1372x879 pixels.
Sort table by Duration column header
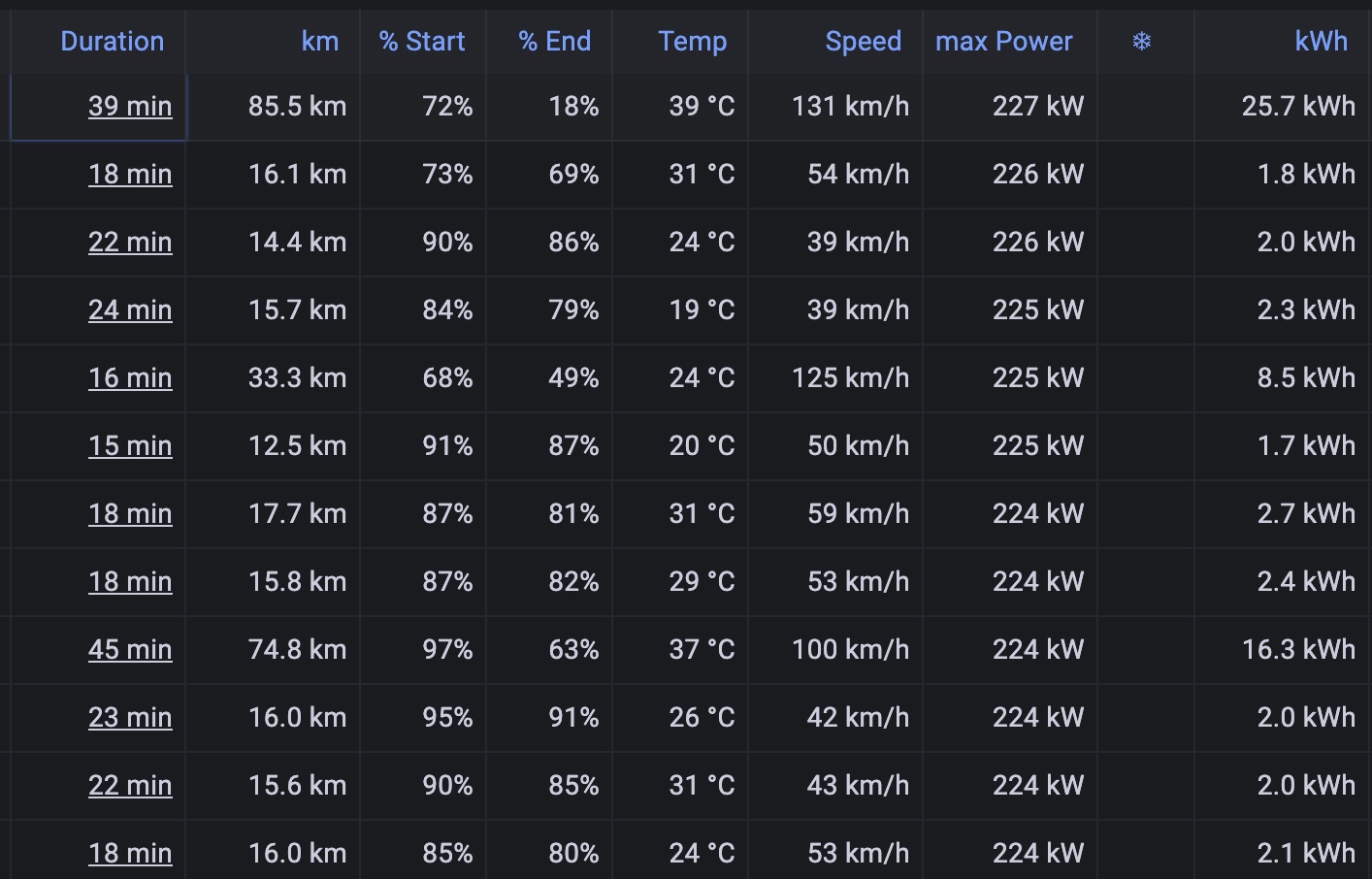coord(113,42)
